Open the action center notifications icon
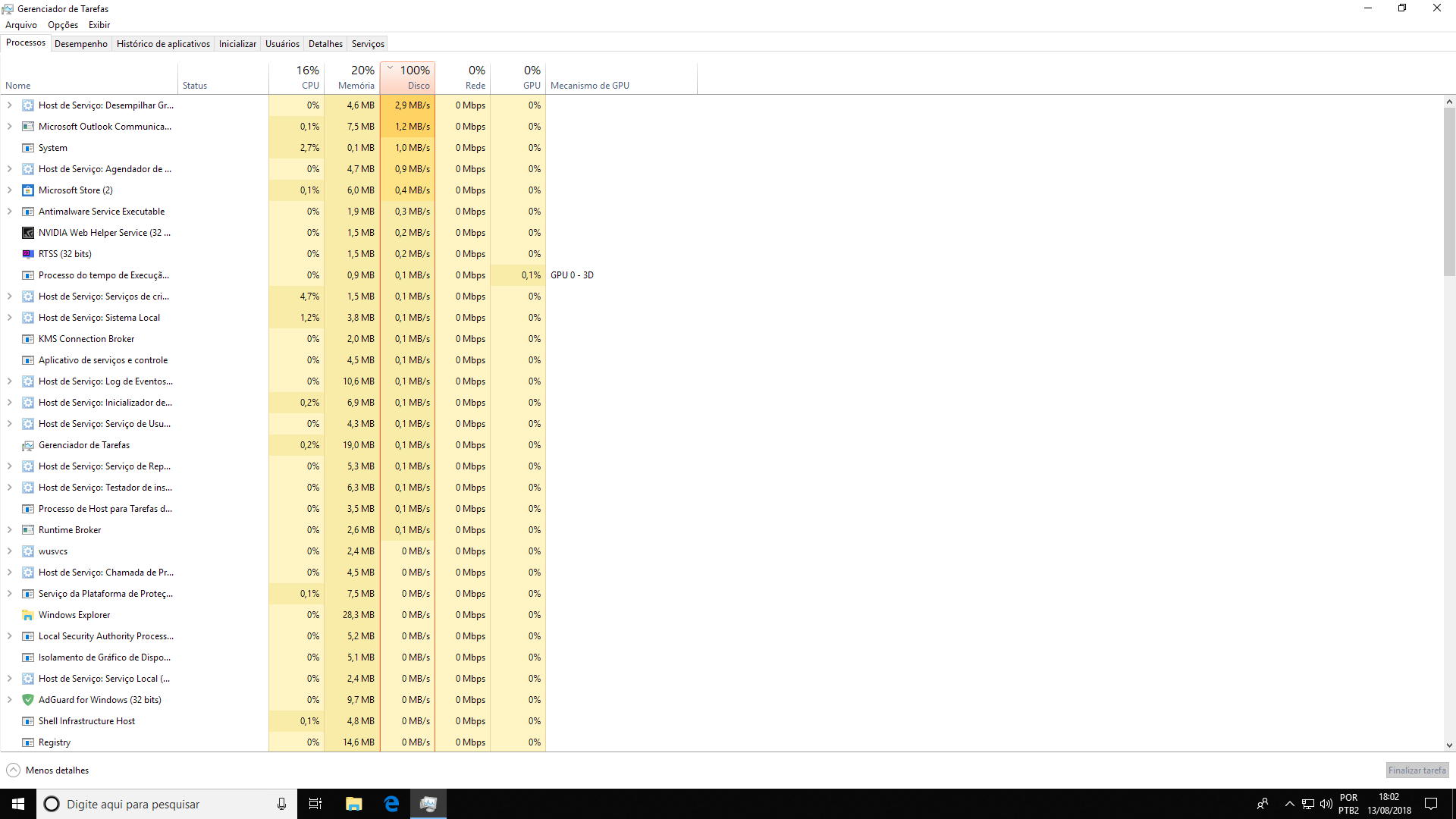1456x819 pixels. (x=1431, y=804)
